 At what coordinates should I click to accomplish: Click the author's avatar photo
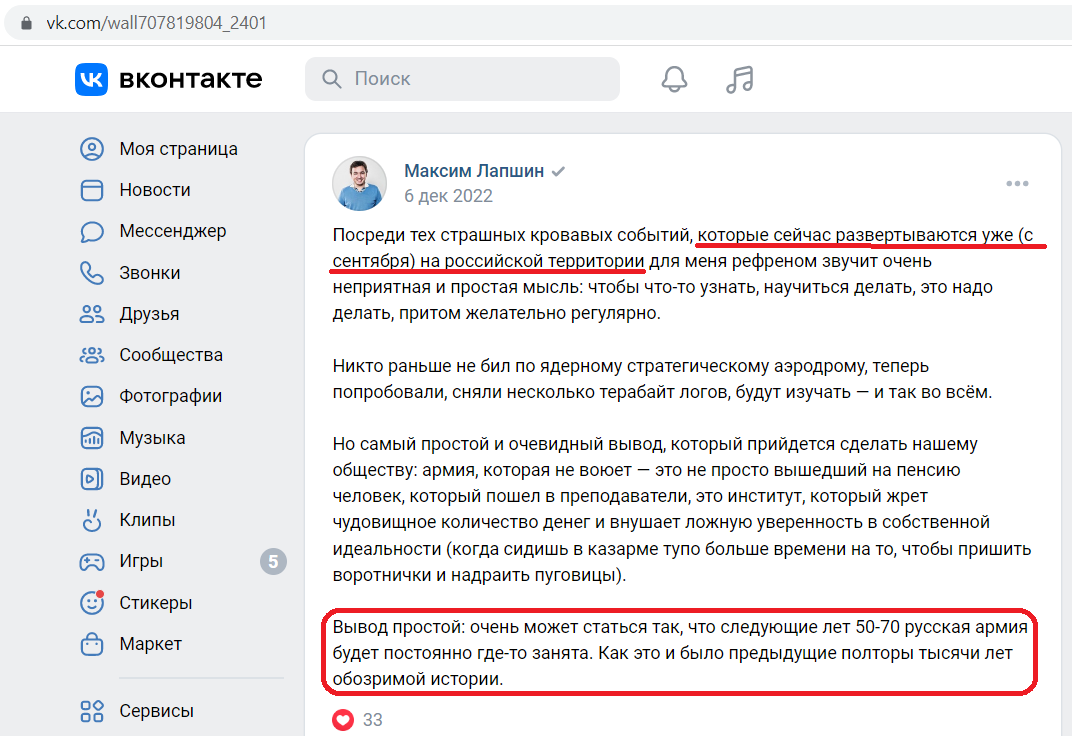[359, 183]
